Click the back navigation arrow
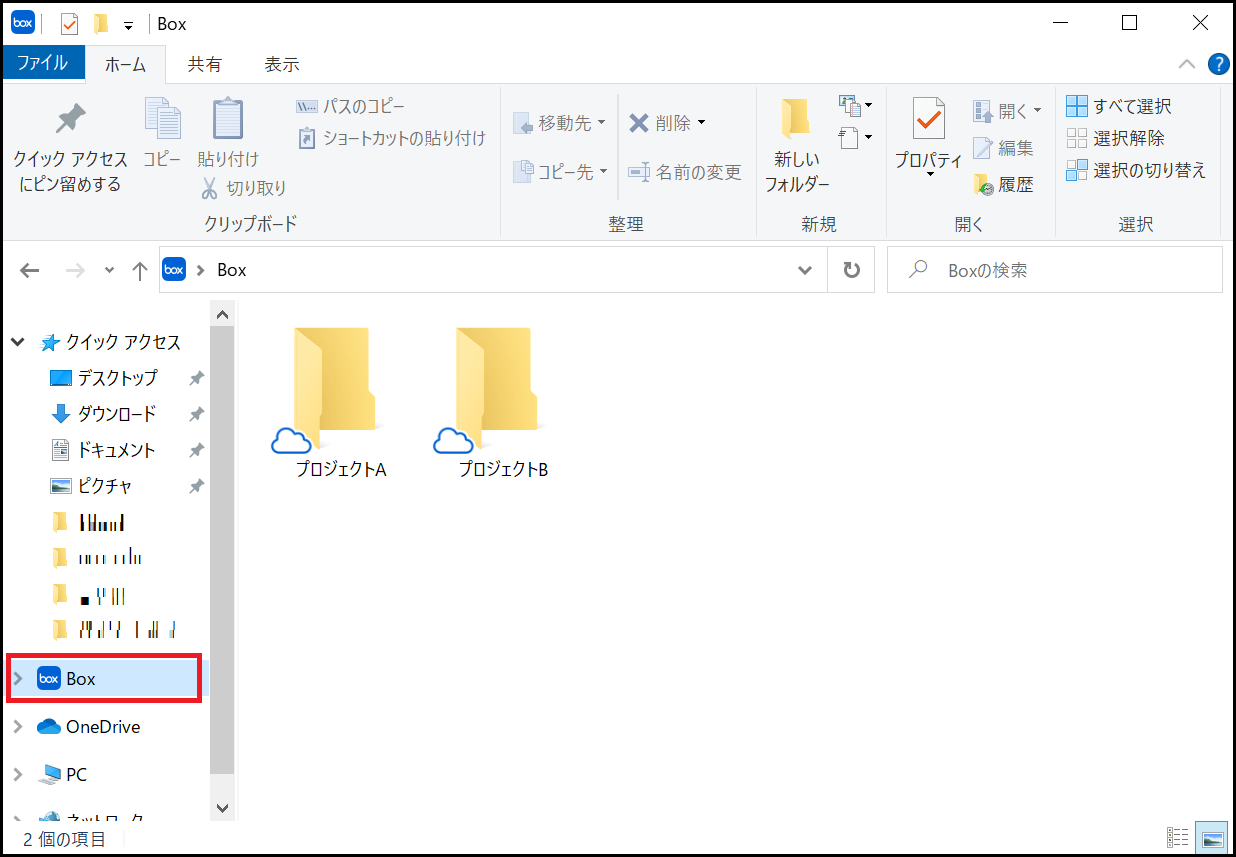Viewport: 1236px width, 857px height. point(30,270)
